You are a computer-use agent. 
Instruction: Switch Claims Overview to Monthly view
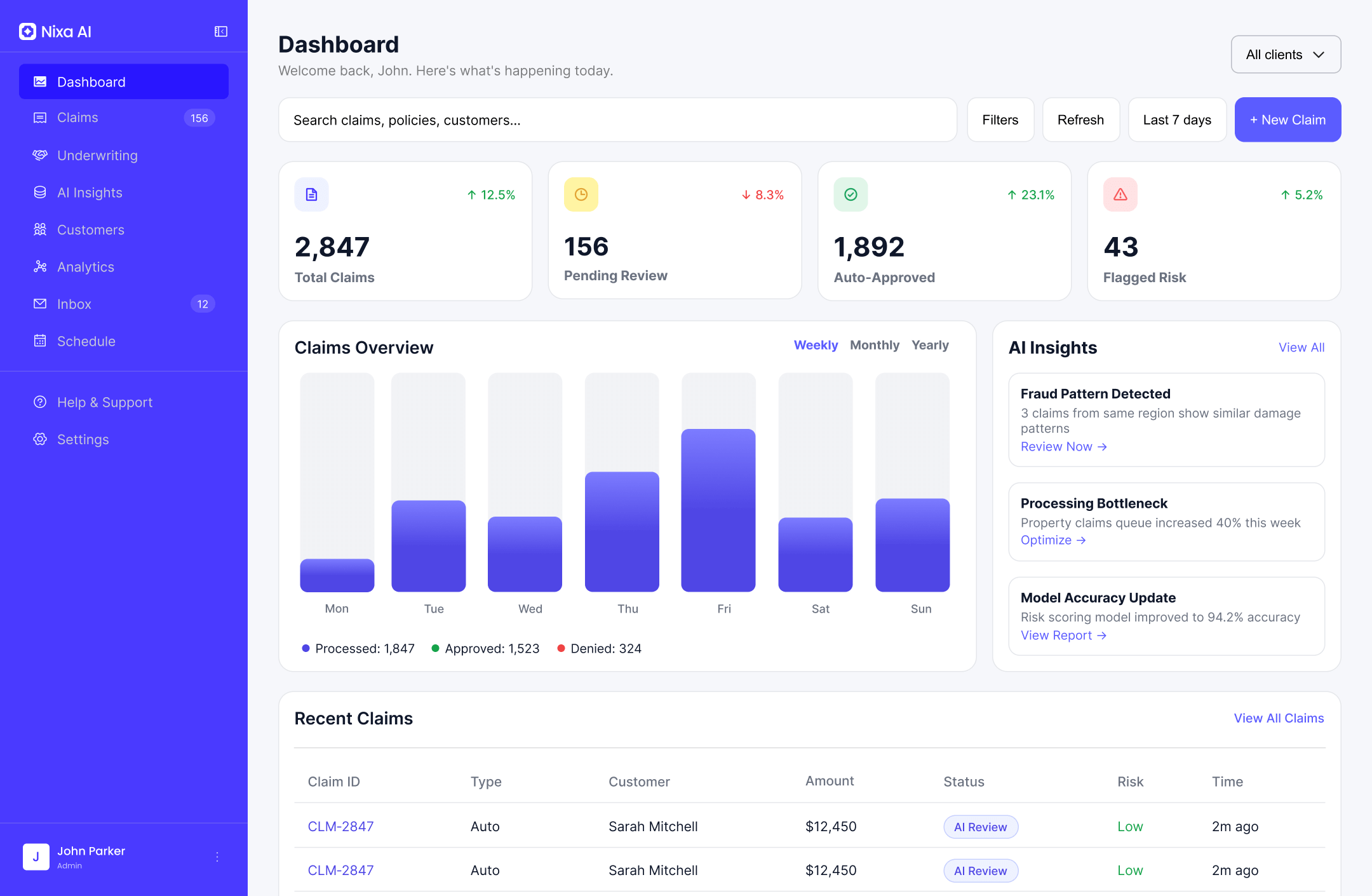tap(875, 345)
